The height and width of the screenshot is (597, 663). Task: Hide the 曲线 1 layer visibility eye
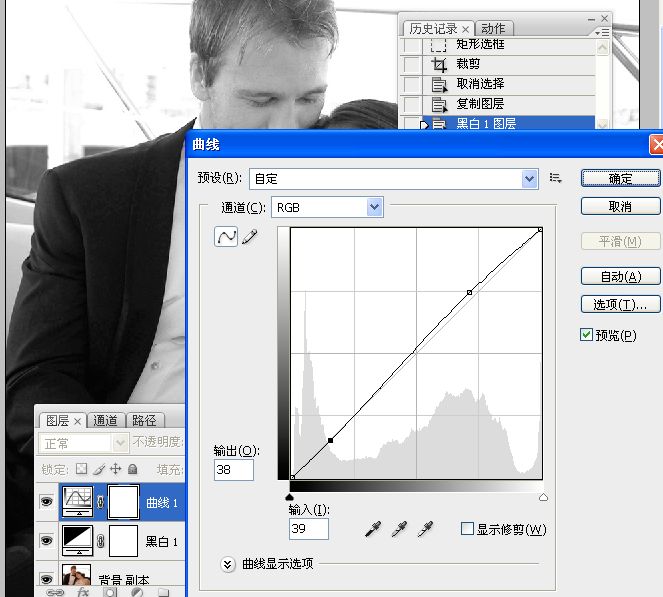(x=47, y=501)
